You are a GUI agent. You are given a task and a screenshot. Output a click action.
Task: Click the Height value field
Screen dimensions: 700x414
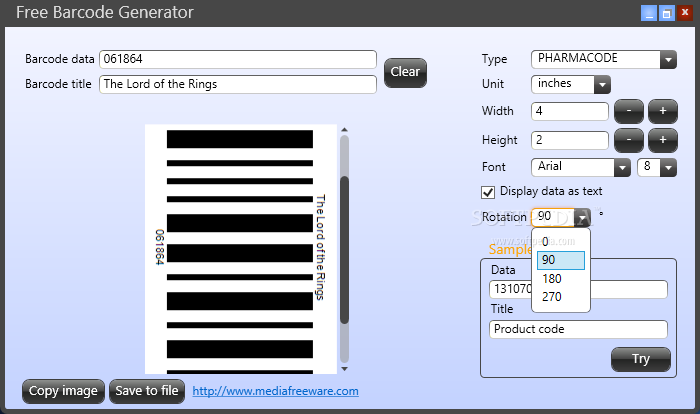pyautogui.click(x=570, y=140)
